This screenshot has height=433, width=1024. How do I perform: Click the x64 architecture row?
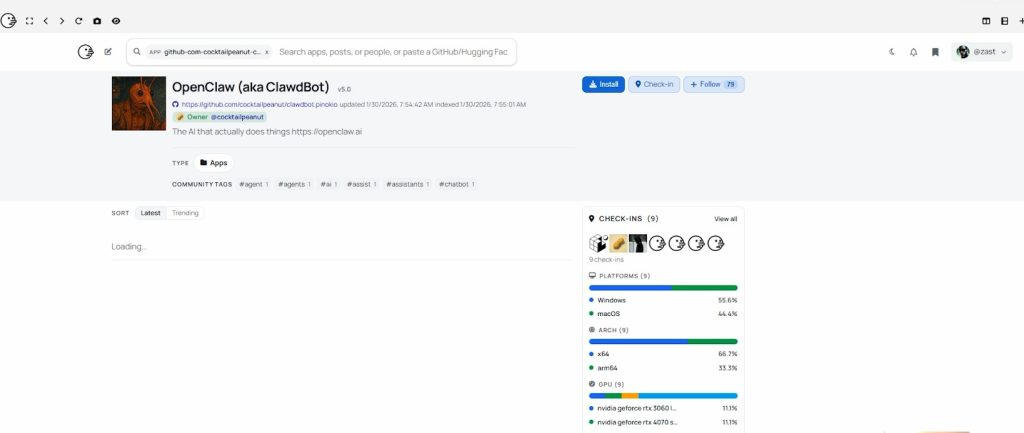tap(663, 354)
